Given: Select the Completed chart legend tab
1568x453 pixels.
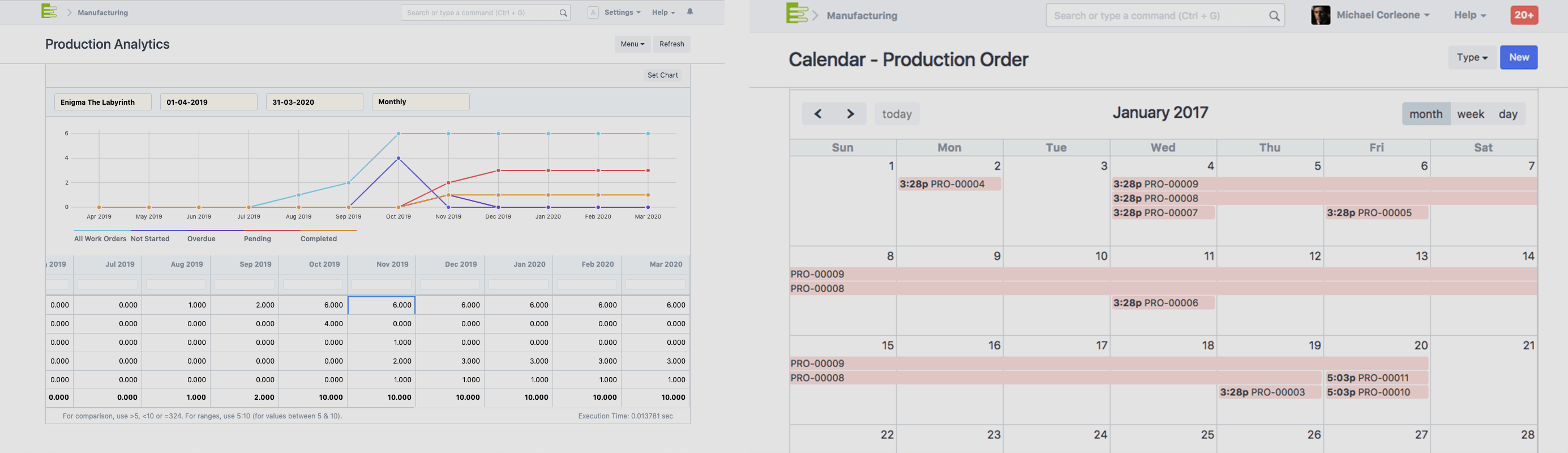Looking at the screenshot, I should pos(318,239).
